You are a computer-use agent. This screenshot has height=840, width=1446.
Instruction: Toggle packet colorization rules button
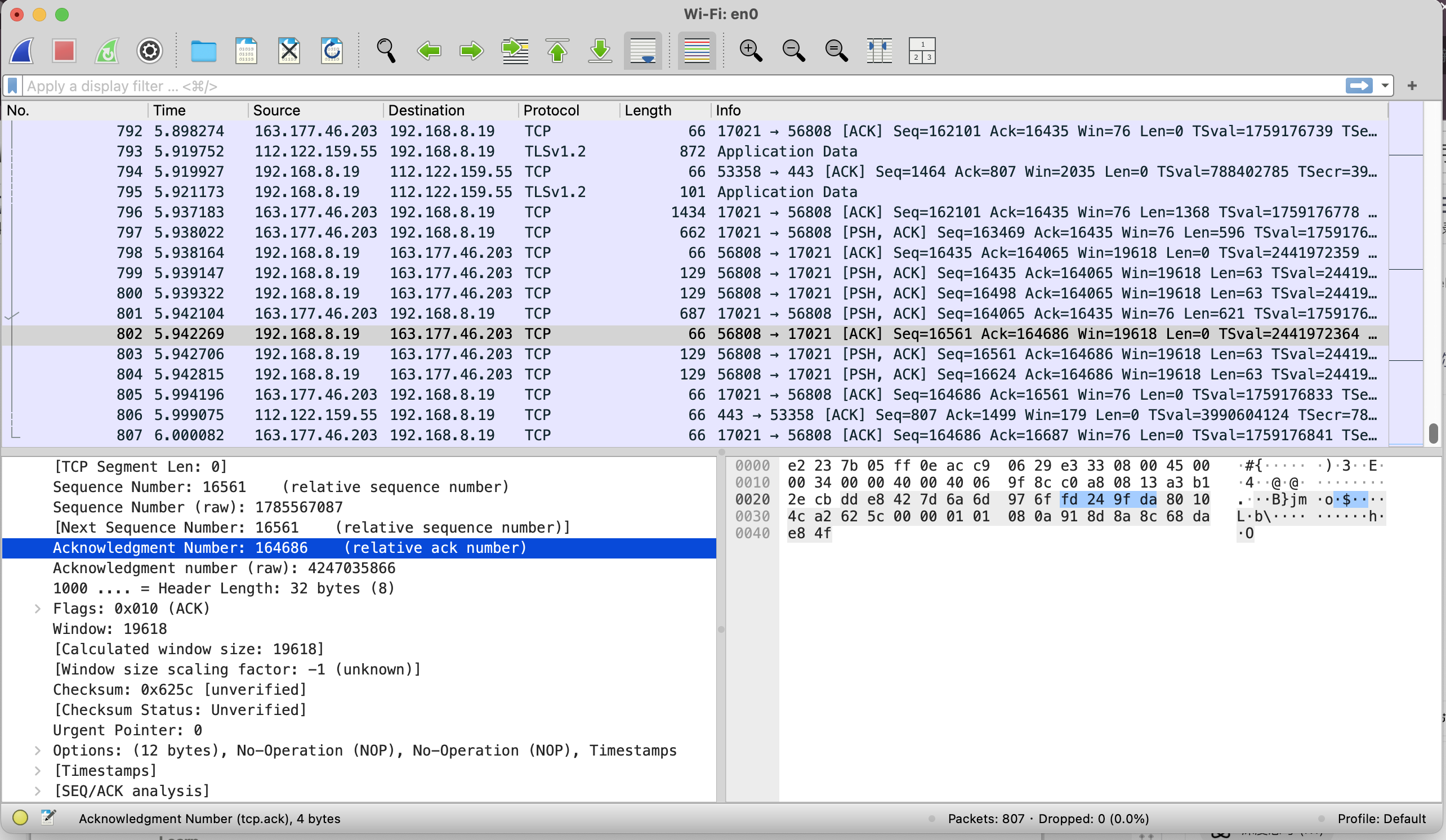pos(697,51)
